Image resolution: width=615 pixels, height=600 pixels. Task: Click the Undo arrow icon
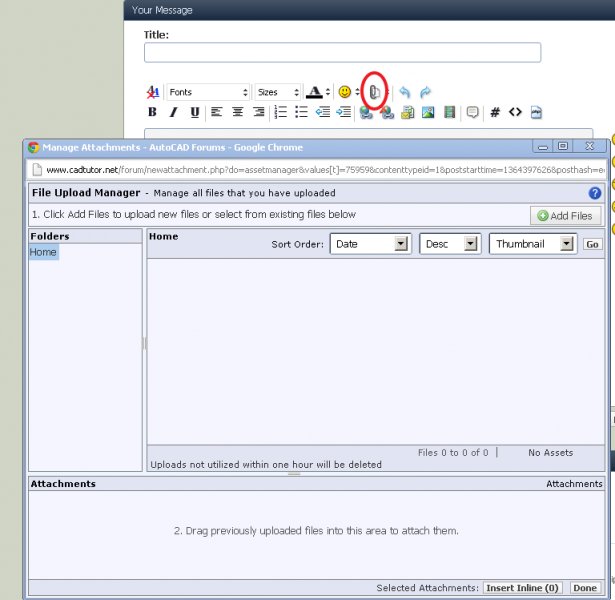(404, 92)
